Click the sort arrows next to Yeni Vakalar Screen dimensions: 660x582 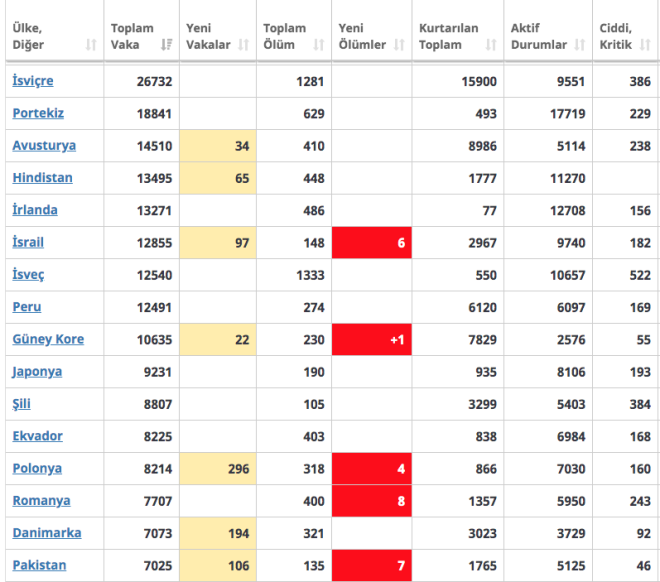243,45
